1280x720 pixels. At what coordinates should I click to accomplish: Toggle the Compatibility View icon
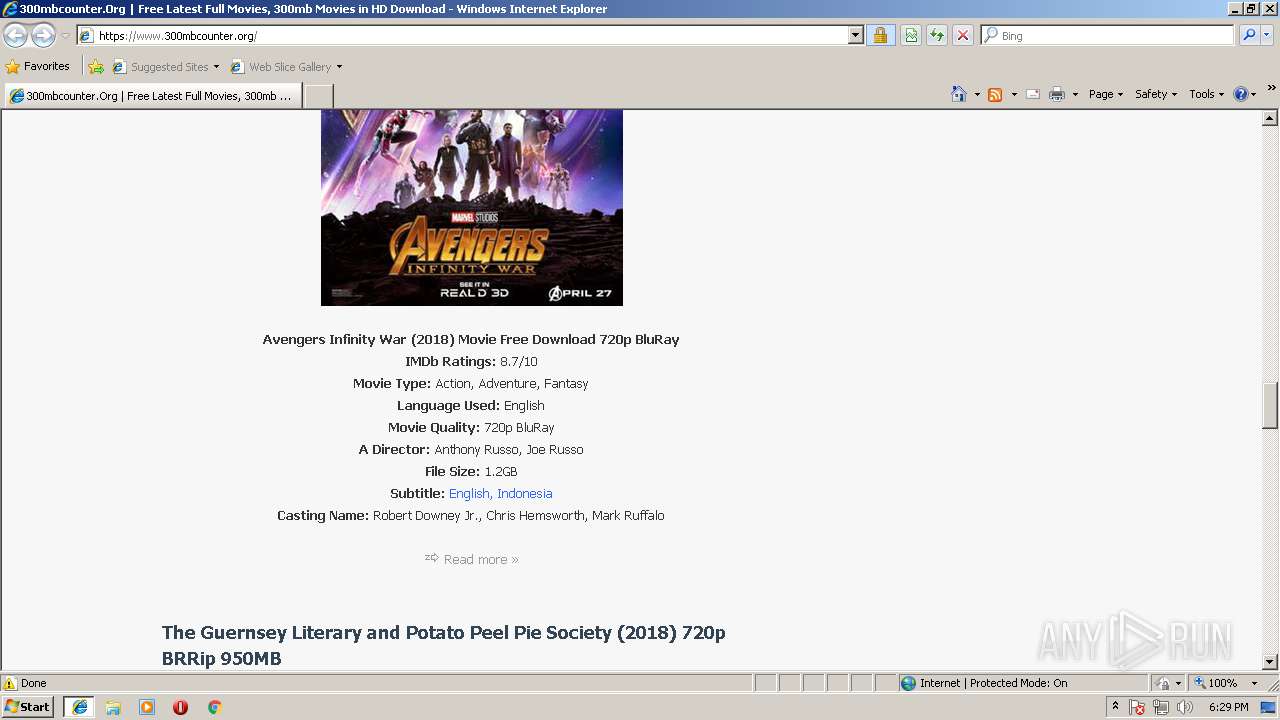coord(911,35)
